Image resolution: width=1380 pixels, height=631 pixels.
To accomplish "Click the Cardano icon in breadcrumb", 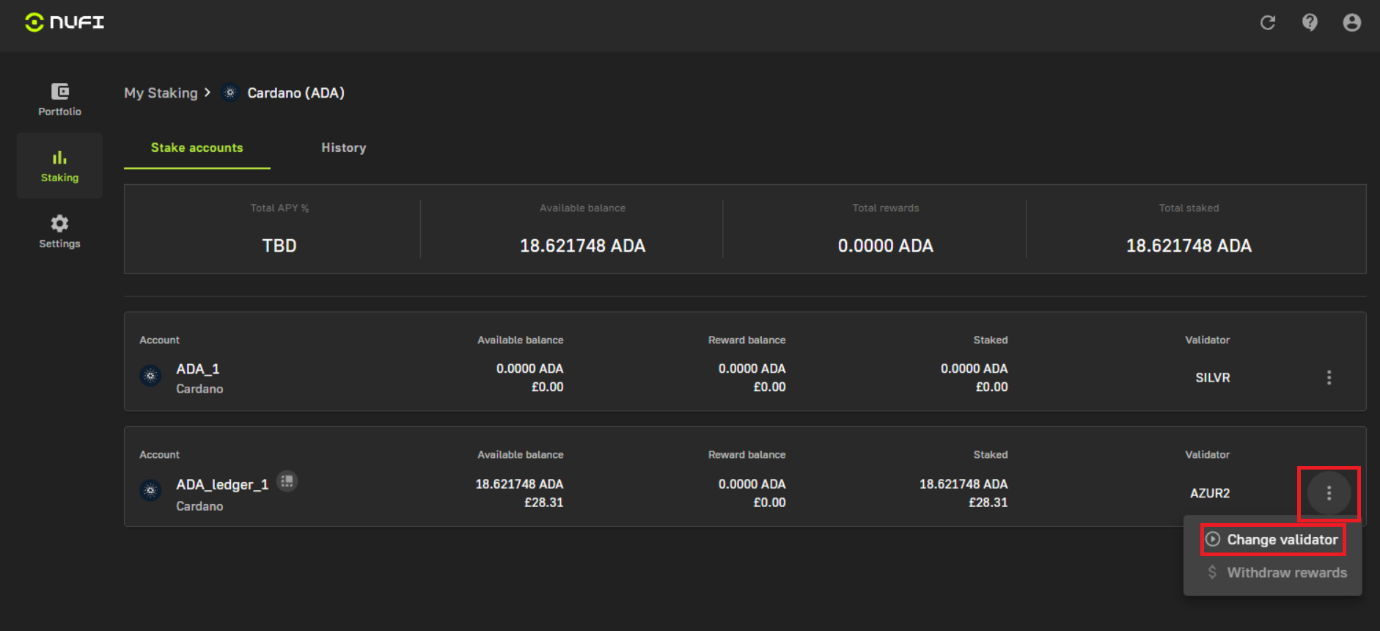I will pyautogui.click(x=230, y=93).
